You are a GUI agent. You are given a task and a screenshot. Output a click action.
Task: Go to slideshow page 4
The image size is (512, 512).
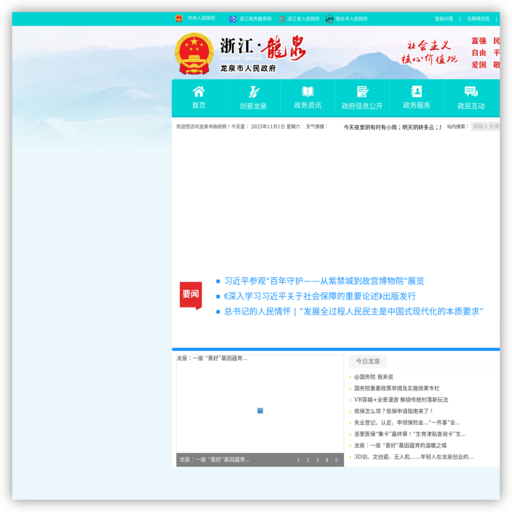(x=327, y=460)
